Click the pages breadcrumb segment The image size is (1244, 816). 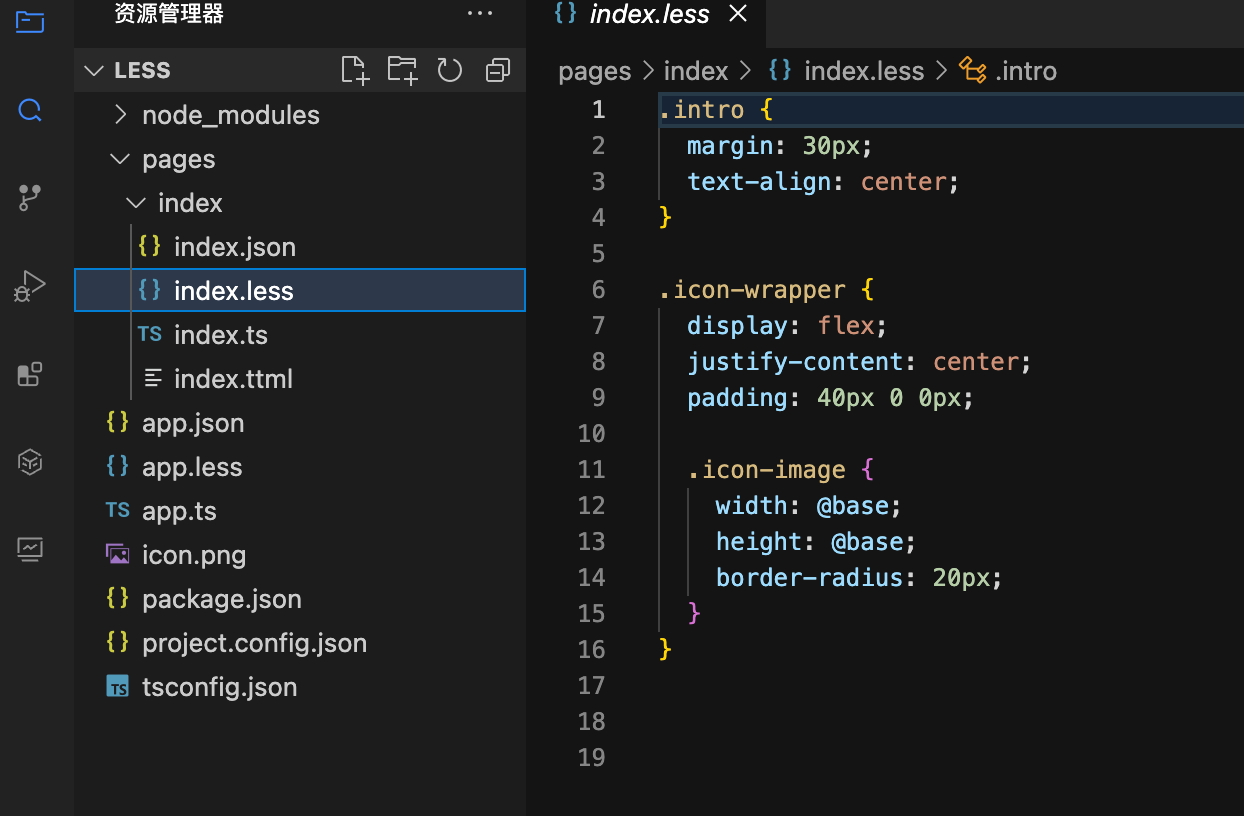click(595, 72)
